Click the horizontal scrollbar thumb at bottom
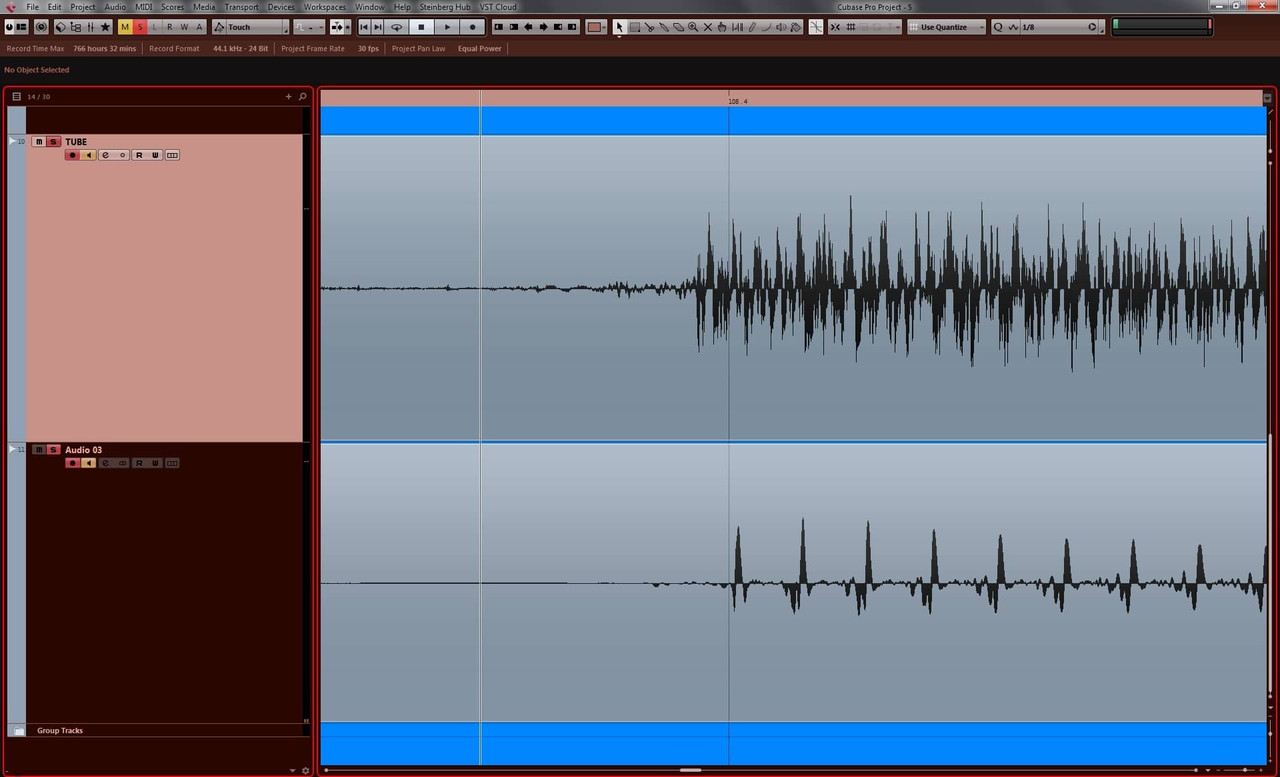This screenshot has width=1280, height=777. [x=690, y=770]
